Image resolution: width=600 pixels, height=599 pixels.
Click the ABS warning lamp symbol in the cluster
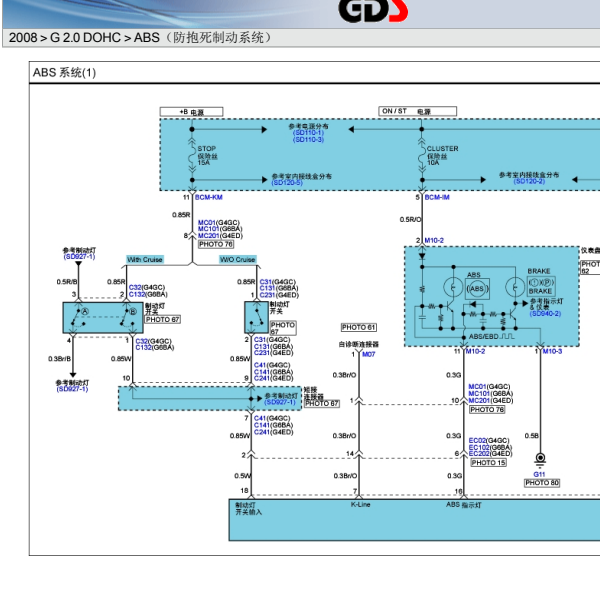477,289
